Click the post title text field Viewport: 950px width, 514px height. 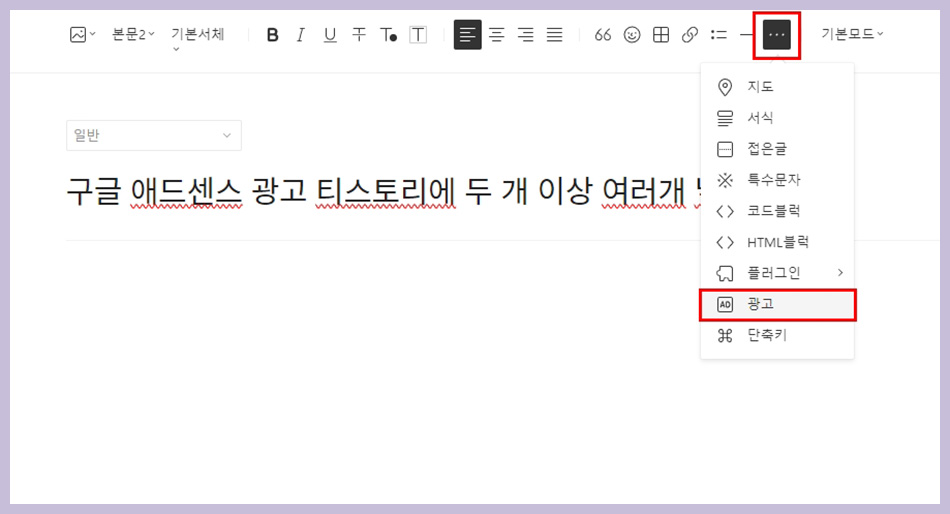384,192
